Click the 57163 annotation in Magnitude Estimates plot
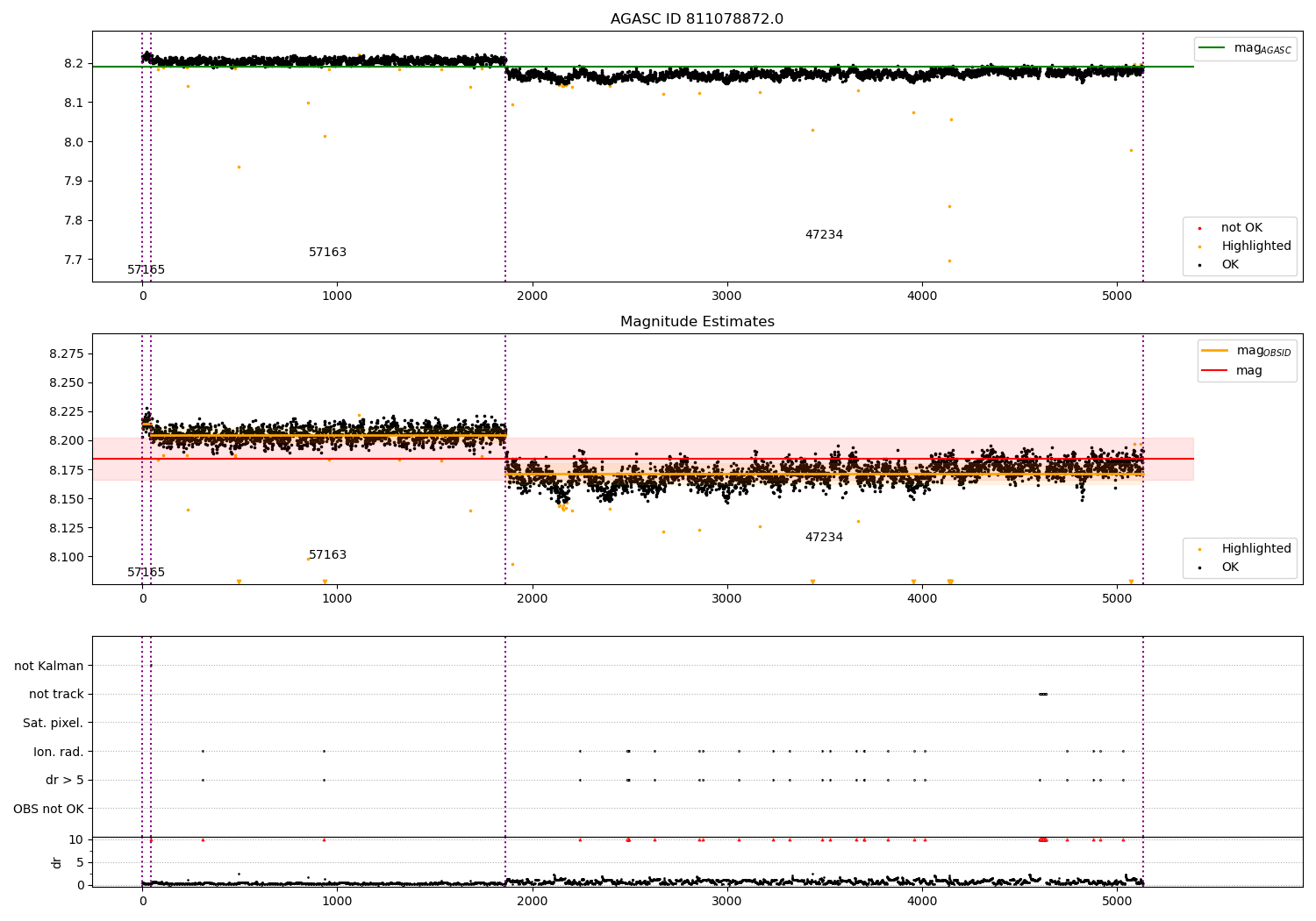Viewport: 1316px width, 921px height. [x=327, y=554]
